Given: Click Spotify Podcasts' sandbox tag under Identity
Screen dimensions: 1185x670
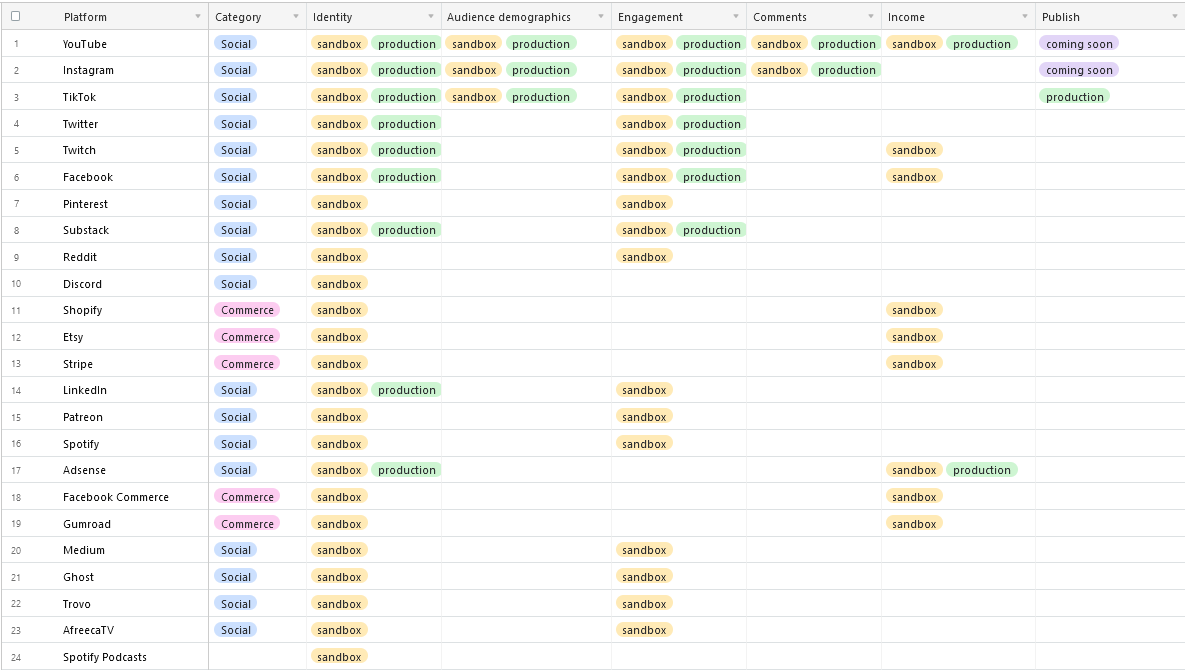Looking at the screenshot, I should [x=339, y=657].
